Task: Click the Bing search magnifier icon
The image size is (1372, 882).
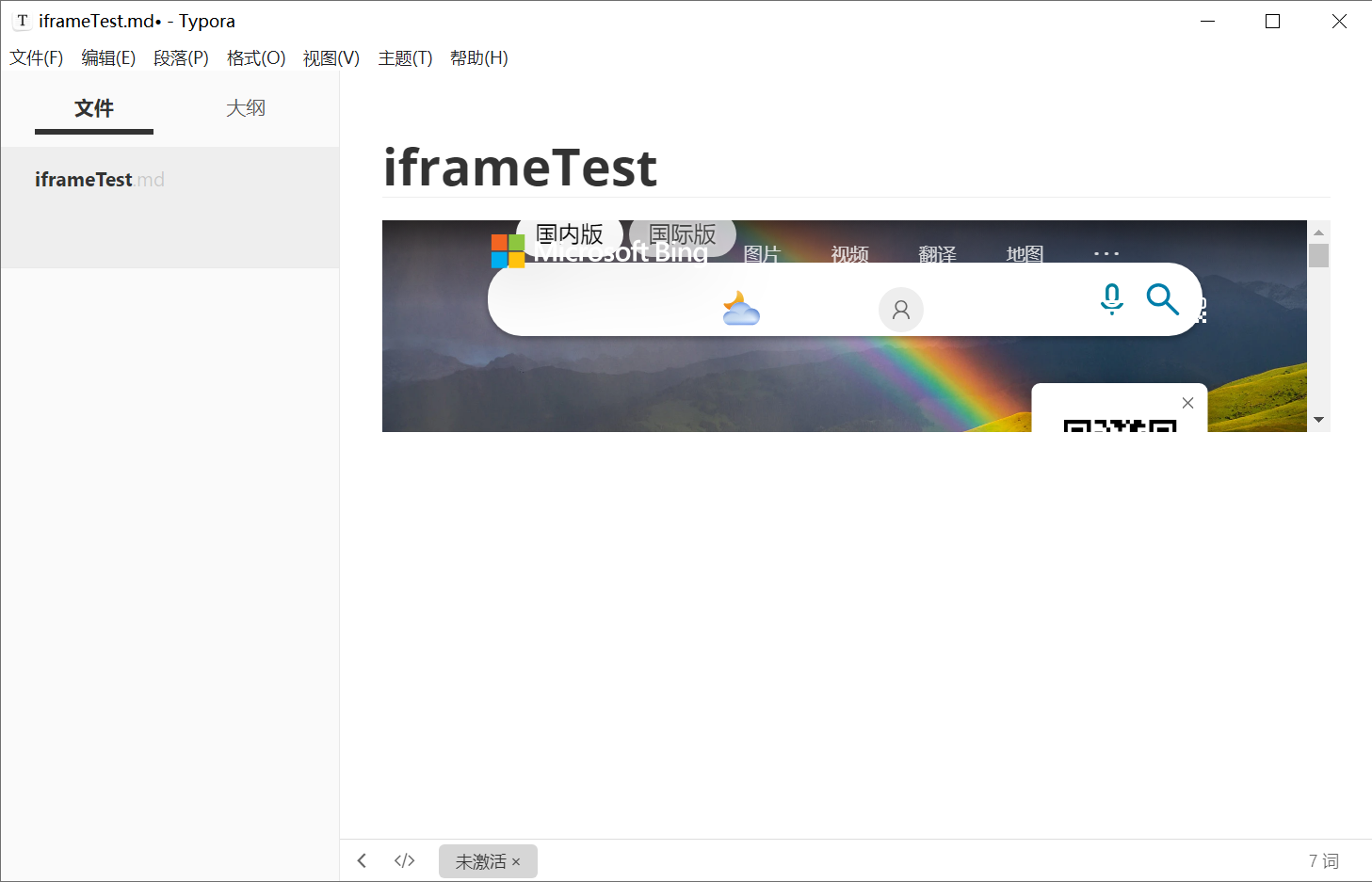Action: pos(1163,299)
